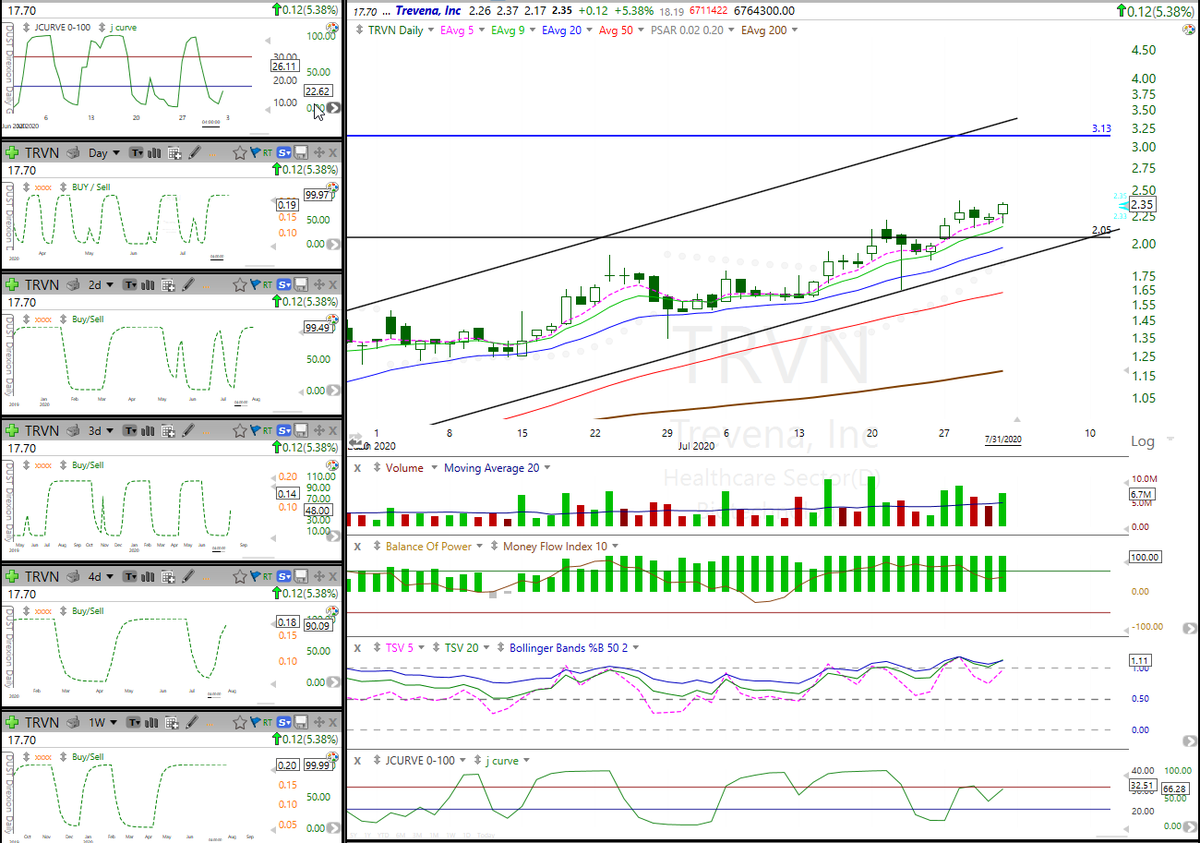Click the 7/31/2020 date marker

coord(1003,440)
